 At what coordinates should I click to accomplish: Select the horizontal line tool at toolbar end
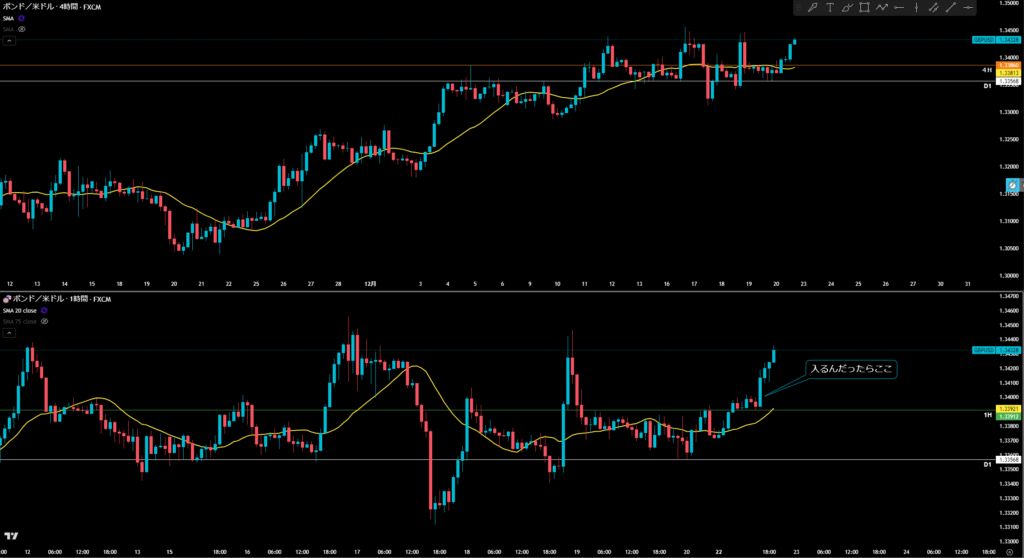click(968, 8)
